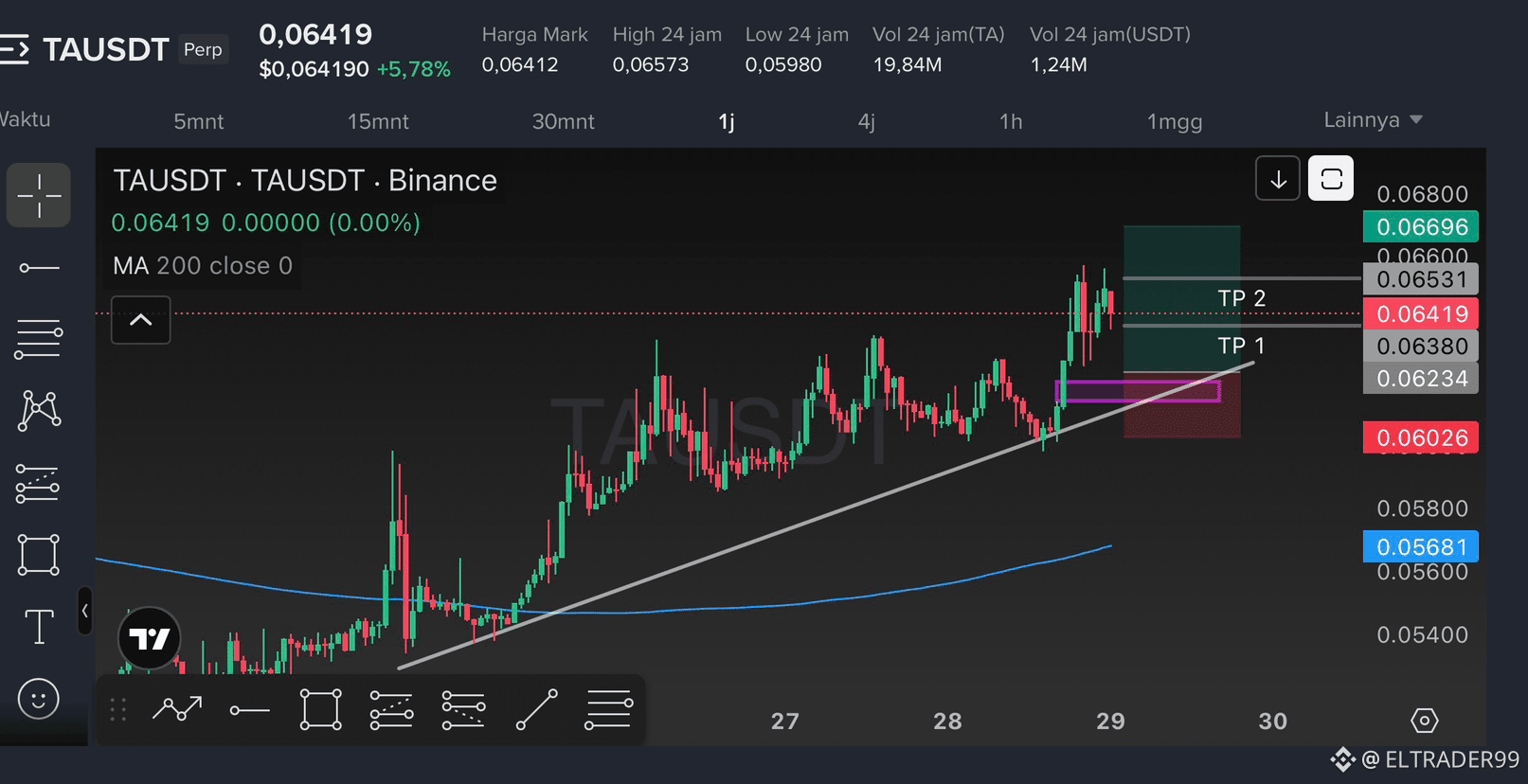Select the Fibonacci lines tool at bottom toolbar end
The width and height of the screenshot is (1528, 784).
tap(608, 710)
